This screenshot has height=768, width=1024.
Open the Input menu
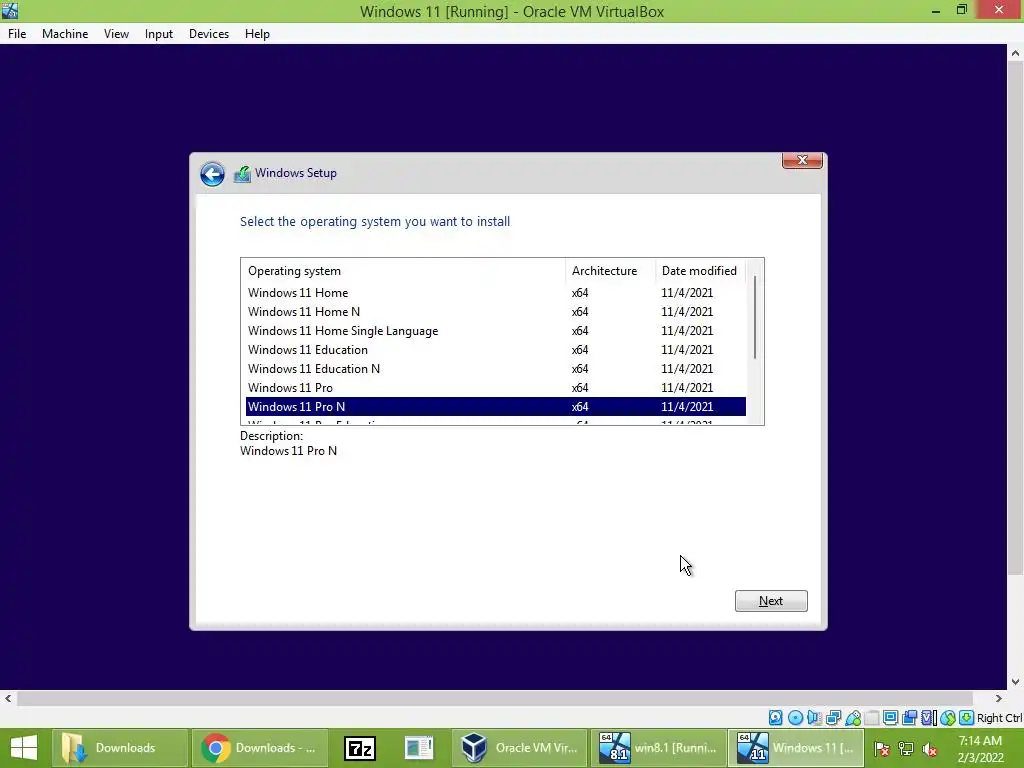(159, 34)
